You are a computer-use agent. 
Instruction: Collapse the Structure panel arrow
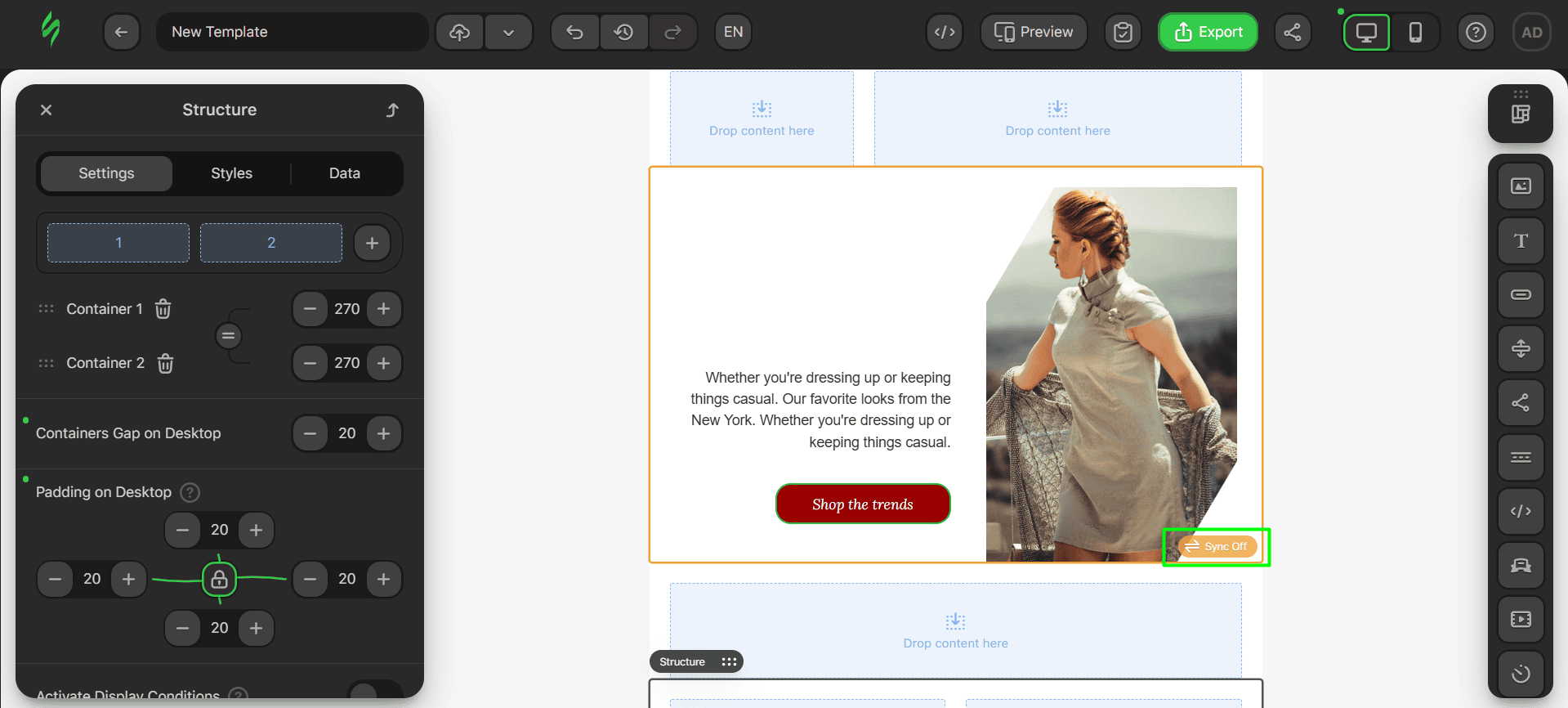pyautogui.click(x=392, y=110)
